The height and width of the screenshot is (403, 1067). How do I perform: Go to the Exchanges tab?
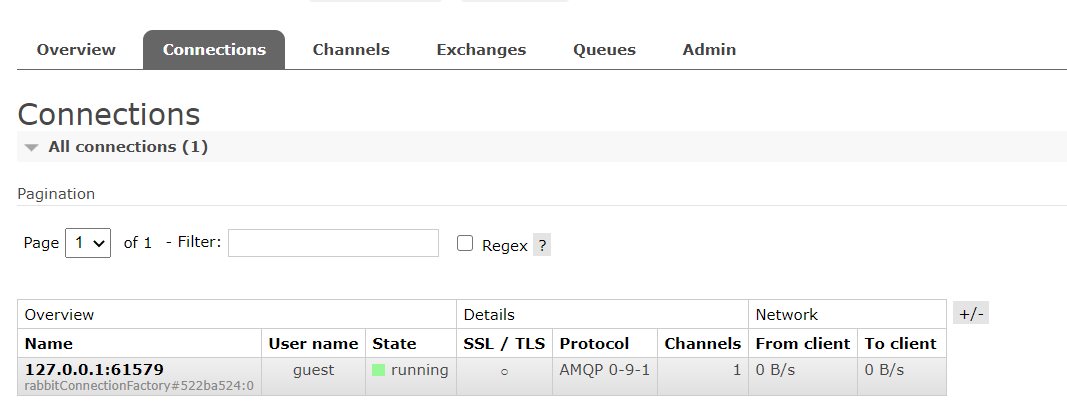[x=481, y=50]
